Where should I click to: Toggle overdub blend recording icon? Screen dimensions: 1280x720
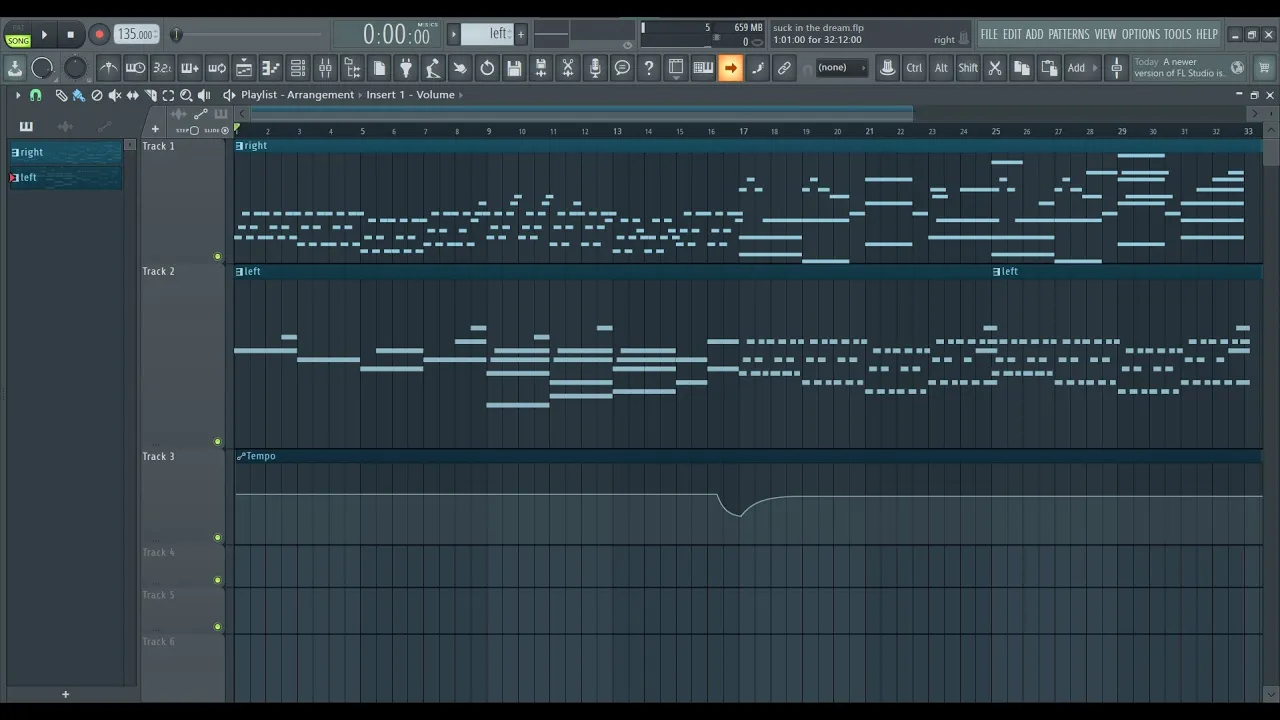189,68
